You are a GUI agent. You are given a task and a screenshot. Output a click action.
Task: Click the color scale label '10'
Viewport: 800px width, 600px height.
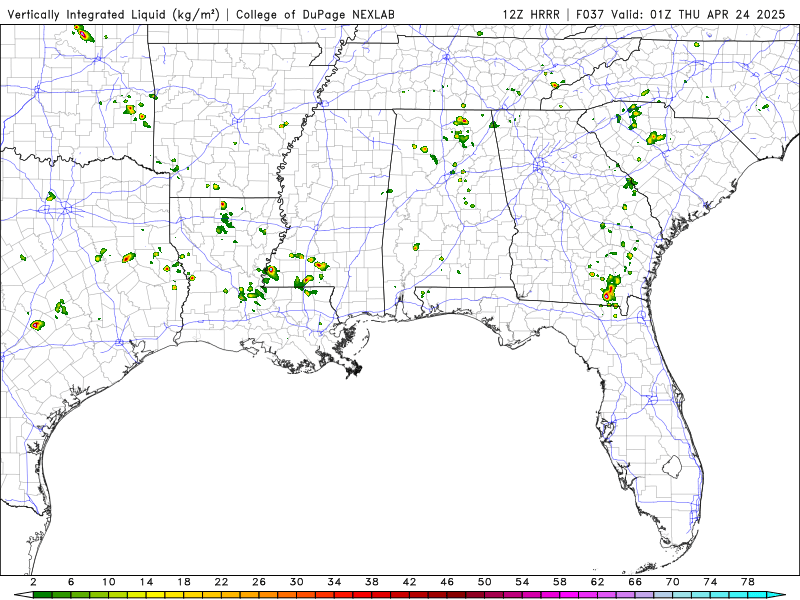[x=109, y=582]
